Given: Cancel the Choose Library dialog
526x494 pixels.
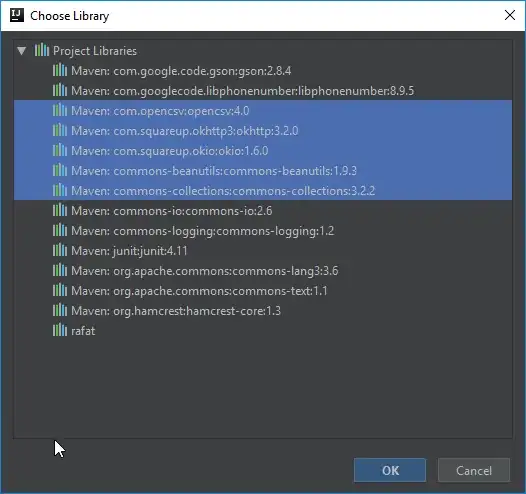Looking at the screenshot, I should 474,470.
